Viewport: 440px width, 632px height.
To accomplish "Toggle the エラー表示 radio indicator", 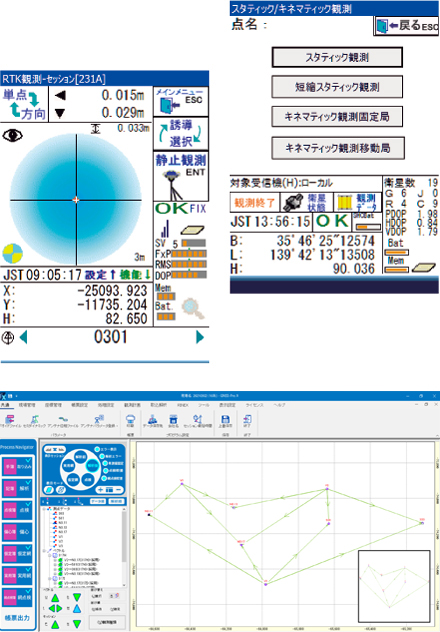I will point(97,449).
